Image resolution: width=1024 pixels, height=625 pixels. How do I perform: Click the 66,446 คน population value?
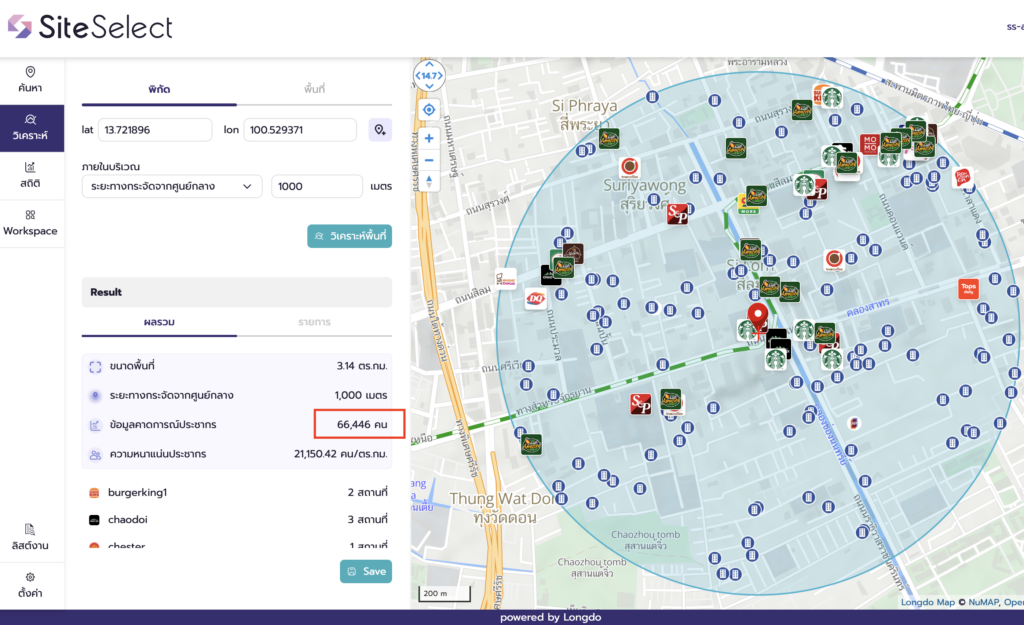click(362, 425)
